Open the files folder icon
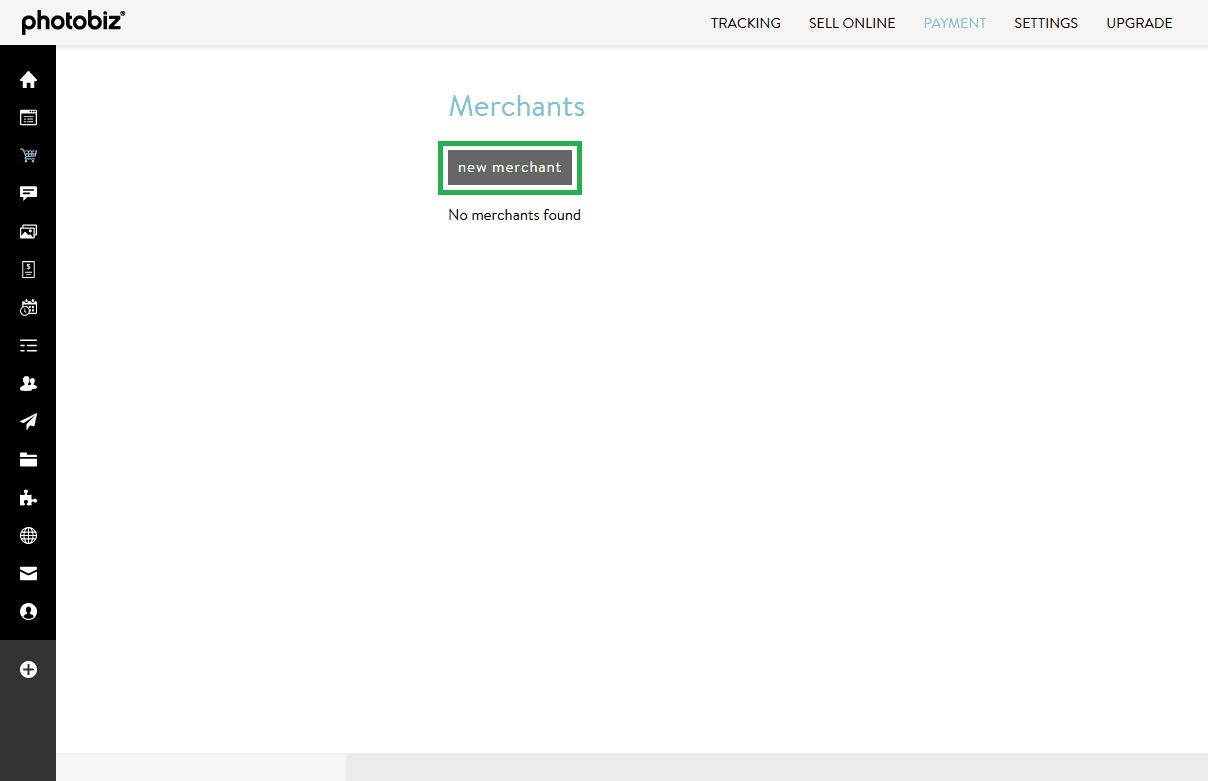Image resolution: width=1208 pixels, height=781 pixels. point(28,459)
